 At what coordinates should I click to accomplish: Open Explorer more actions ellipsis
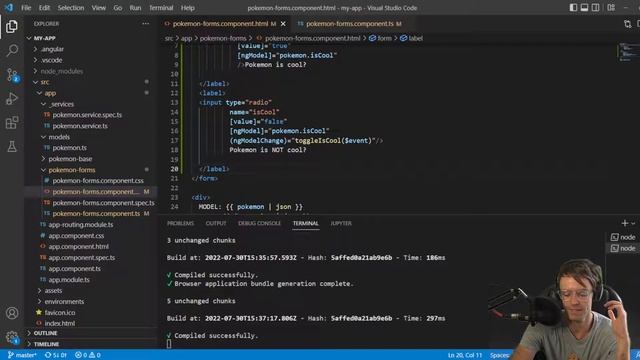pos(146,24)
